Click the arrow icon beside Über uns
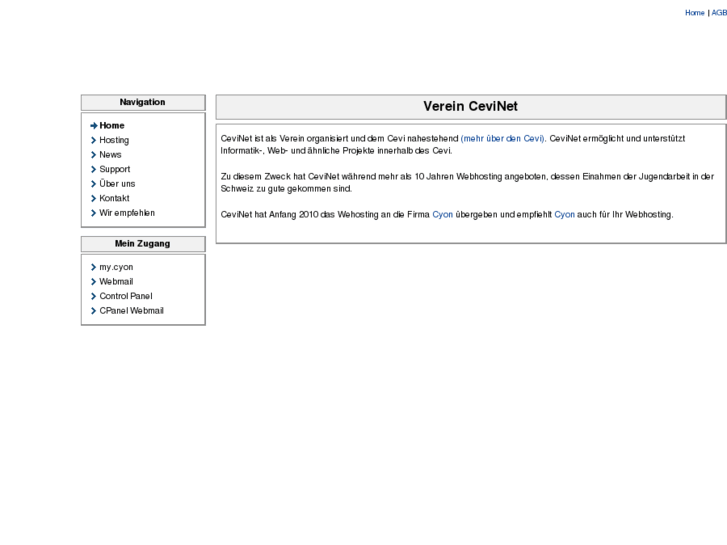Image resolution: width=727 pixels, height=545 pixels. coord(93,184)
